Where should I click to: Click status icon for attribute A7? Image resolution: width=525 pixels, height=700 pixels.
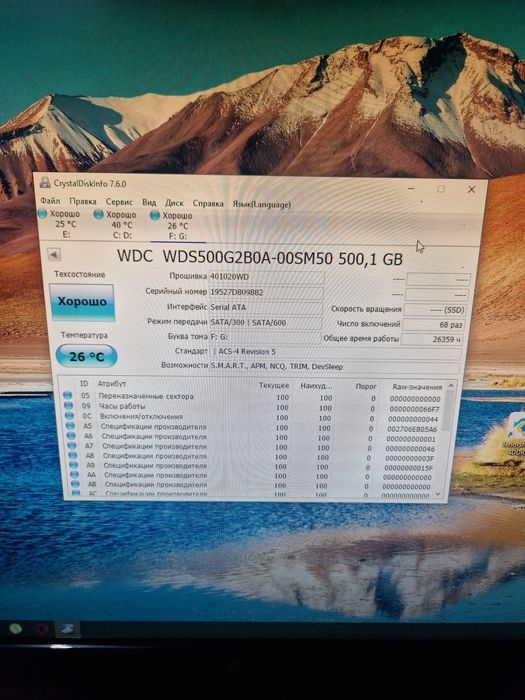[x=72, y=446]
